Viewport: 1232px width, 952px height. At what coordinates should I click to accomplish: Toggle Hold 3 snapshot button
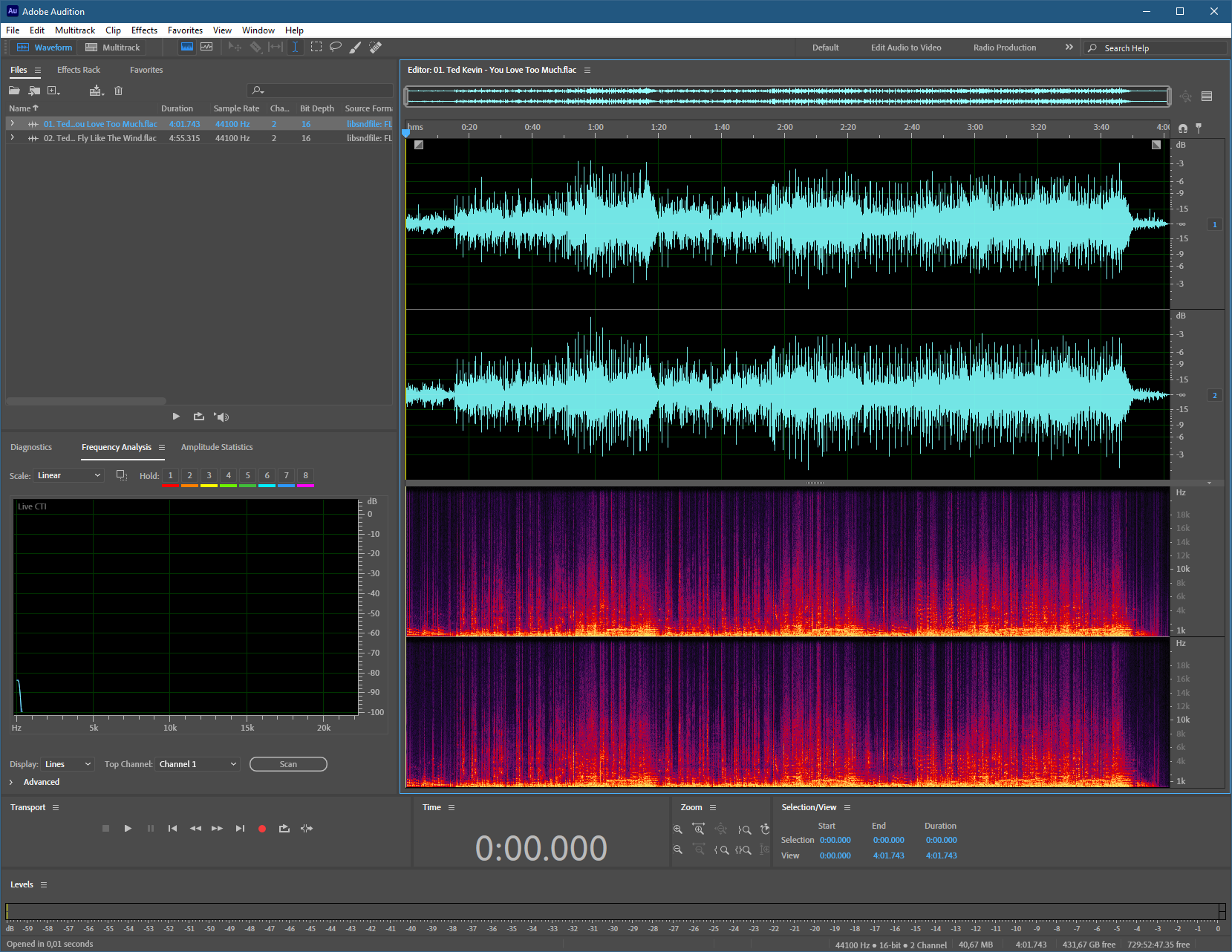tap(209, 476)
